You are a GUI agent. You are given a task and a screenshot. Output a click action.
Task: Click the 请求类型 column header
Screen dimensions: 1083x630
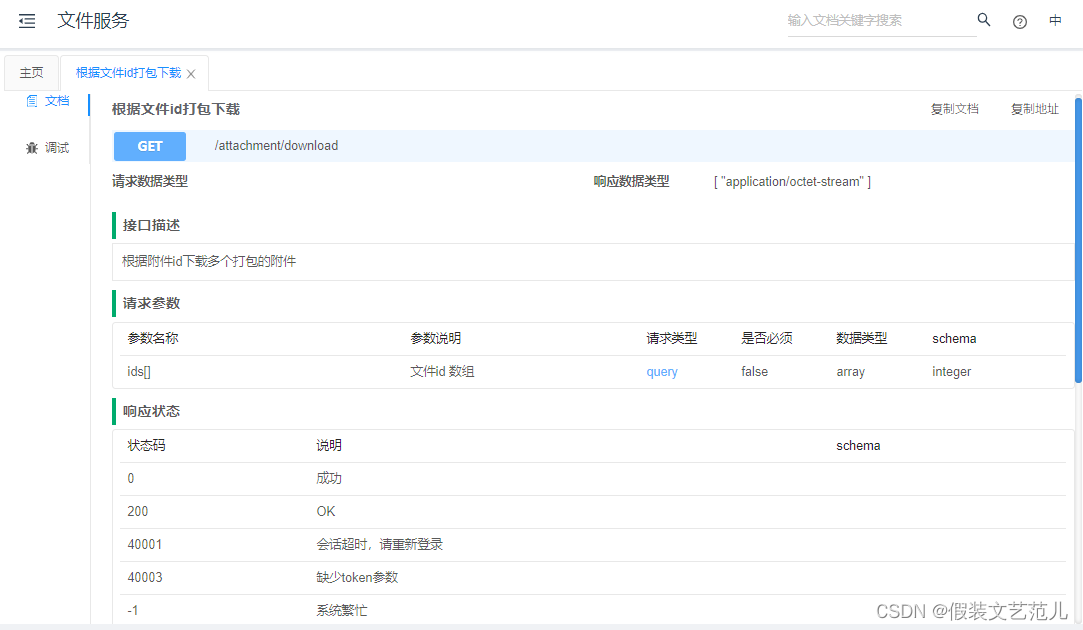[671, 338]
